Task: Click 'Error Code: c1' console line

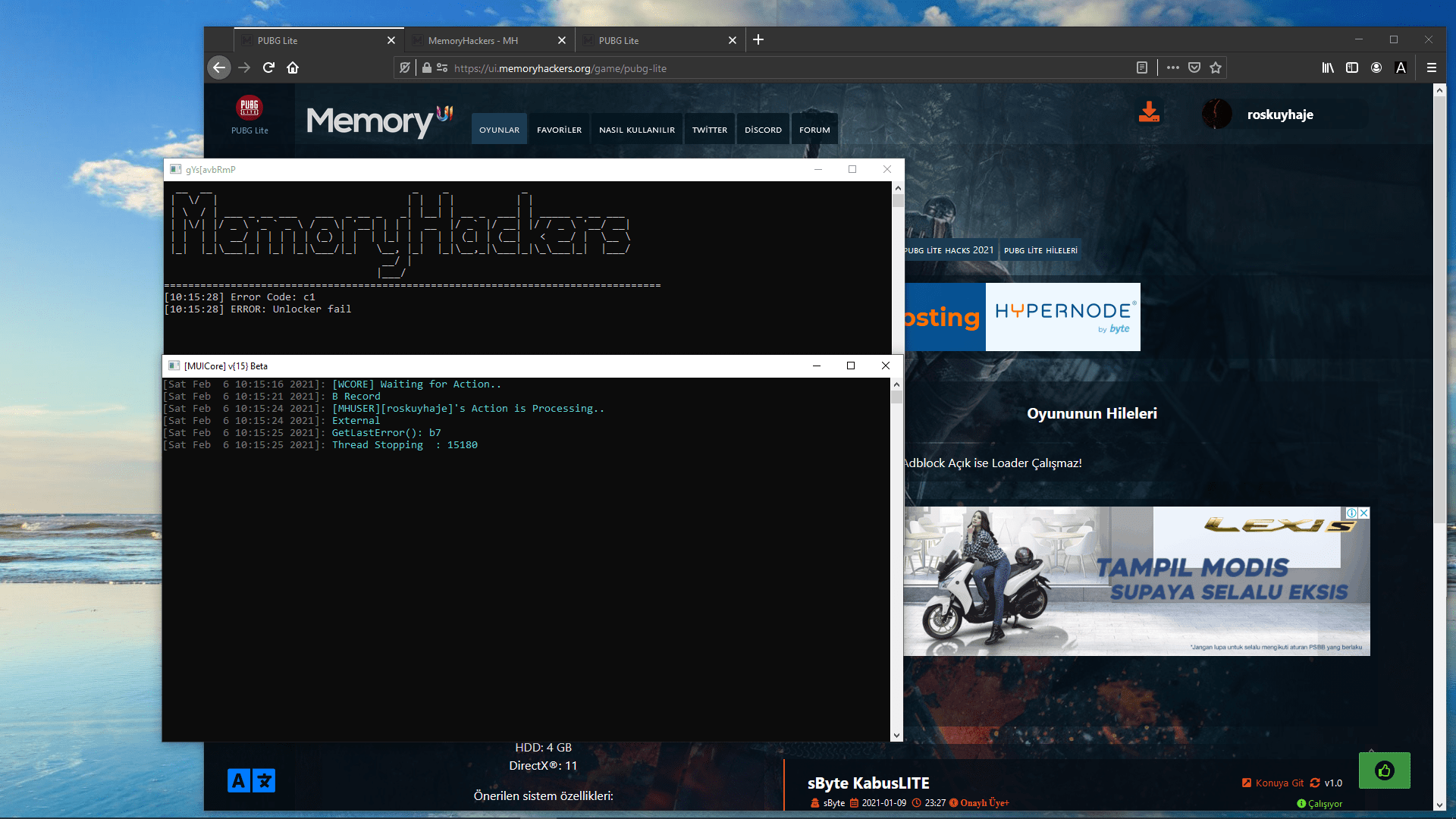Action: click(240, 297)
